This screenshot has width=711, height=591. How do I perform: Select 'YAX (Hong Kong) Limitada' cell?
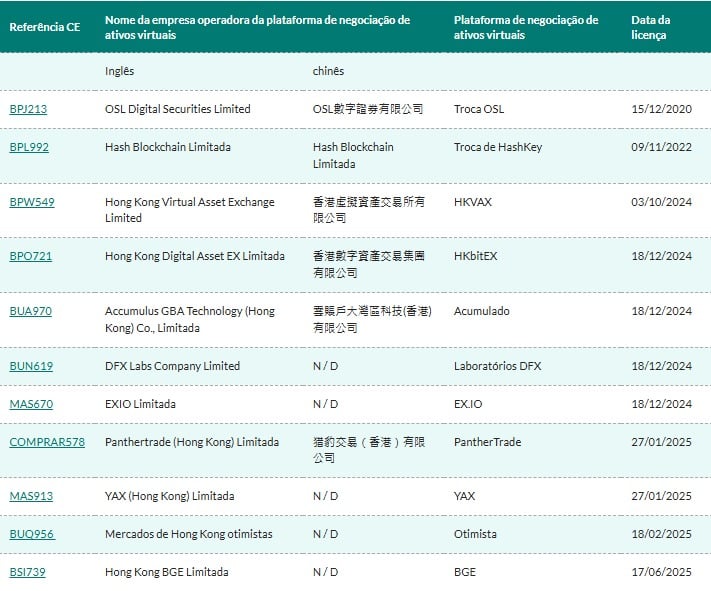click(x=170, y=496)
